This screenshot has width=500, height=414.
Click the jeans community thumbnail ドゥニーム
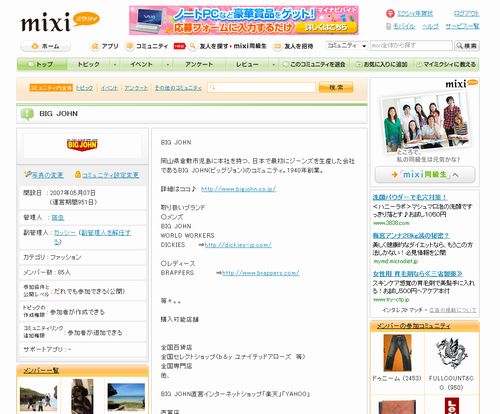[397, 353]
